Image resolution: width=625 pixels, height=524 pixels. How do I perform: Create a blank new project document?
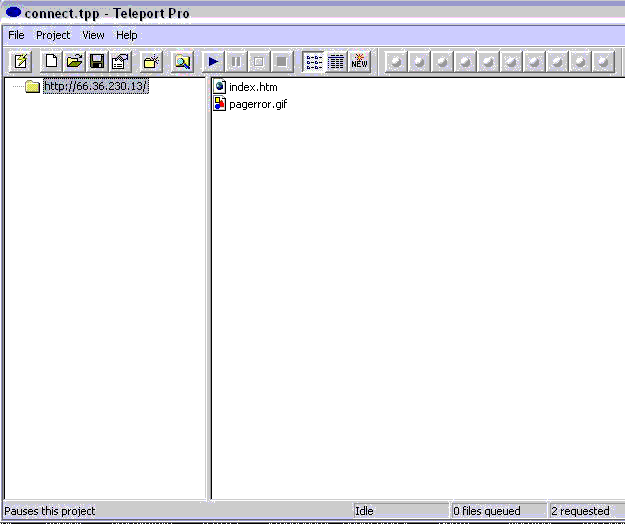[x=51, y=61]
